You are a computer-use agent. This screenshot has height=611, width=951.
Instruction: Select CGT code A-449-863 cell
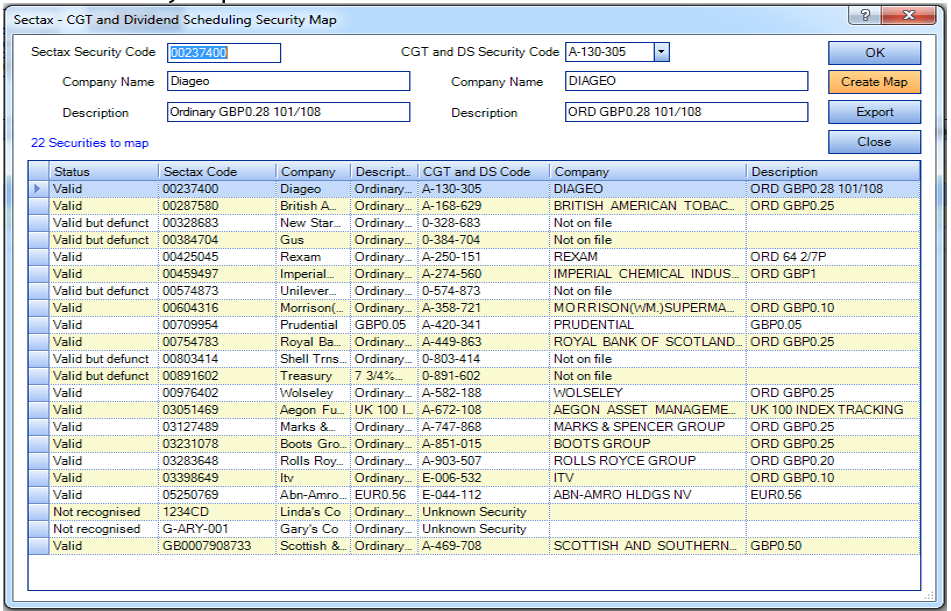tap(484, 342)
